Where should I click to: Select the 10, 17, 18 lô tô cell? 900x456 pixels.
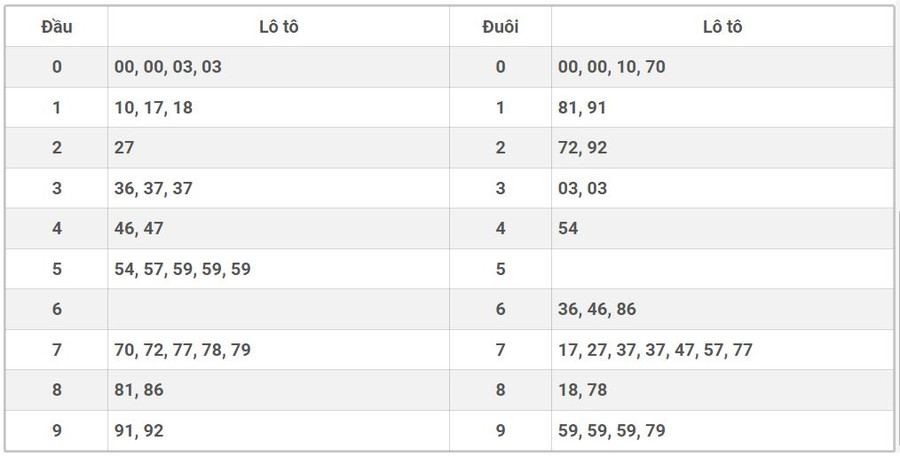tap(154, 107)
